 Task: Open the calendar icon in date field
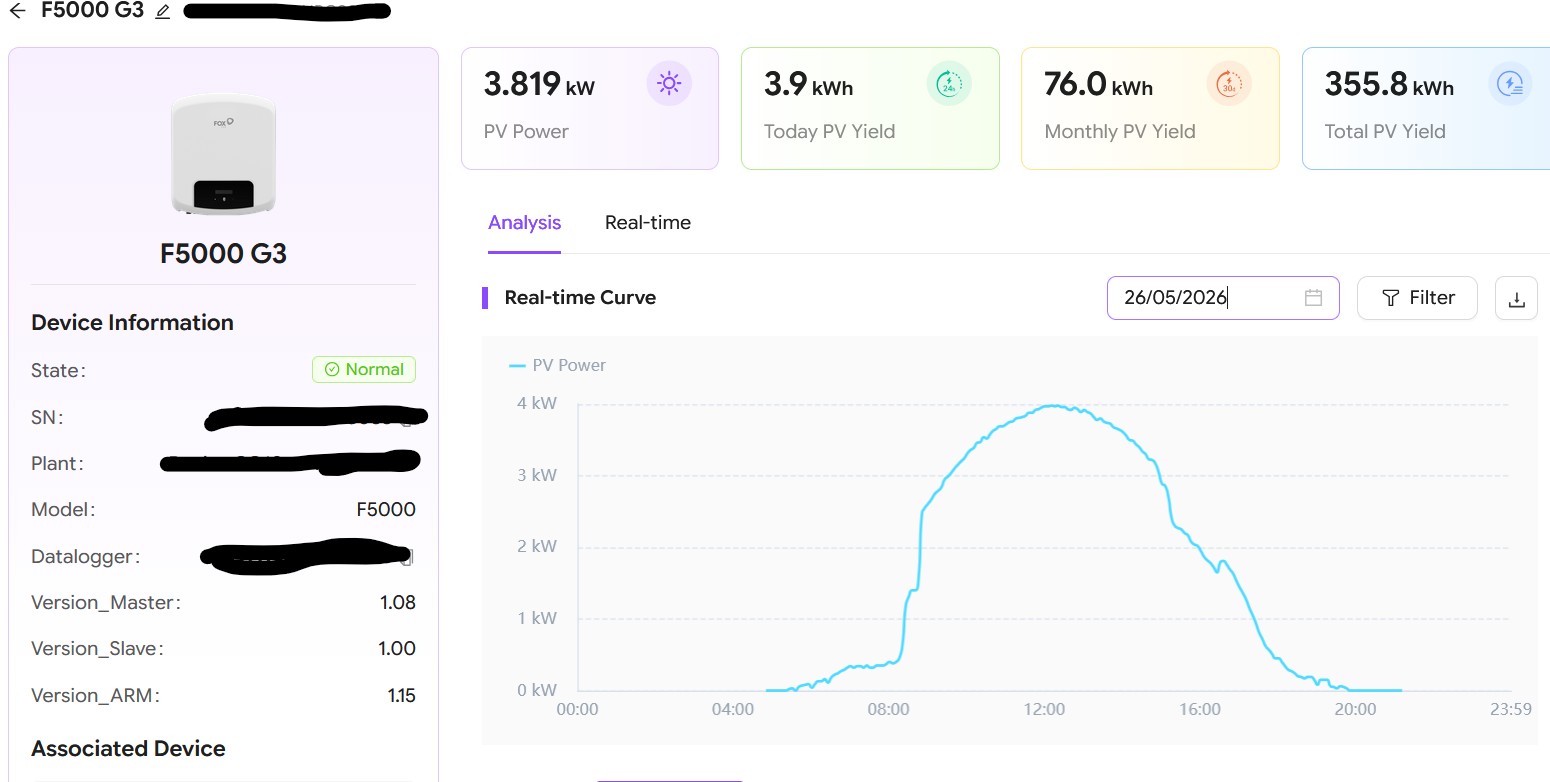(x=1313, y=298)
